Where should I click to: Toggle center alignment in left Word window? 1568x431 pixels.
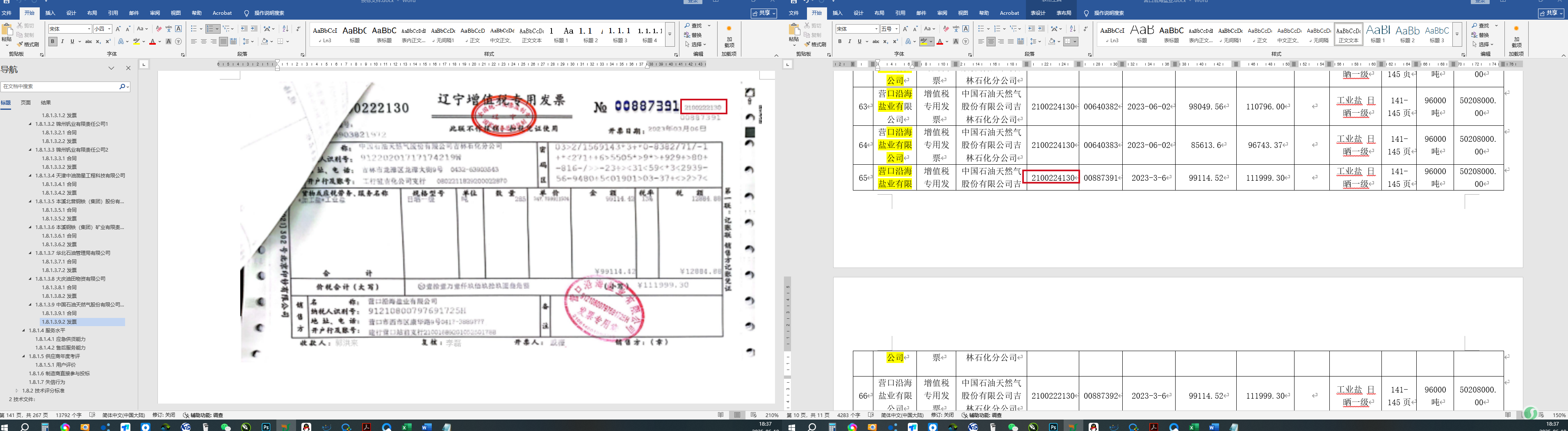click(203, 41)
